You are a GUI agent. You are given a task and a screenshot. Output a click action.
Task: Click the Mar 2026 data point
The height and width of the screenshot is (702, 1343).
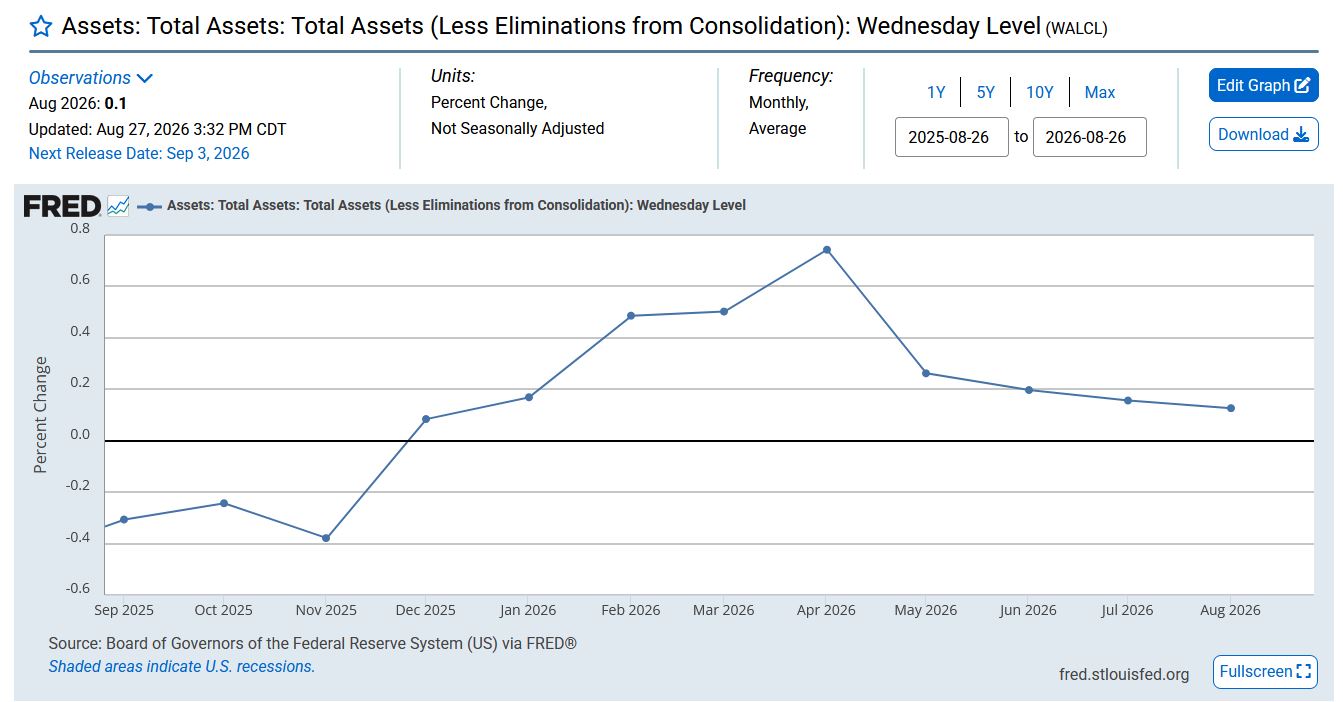[724, 311]
